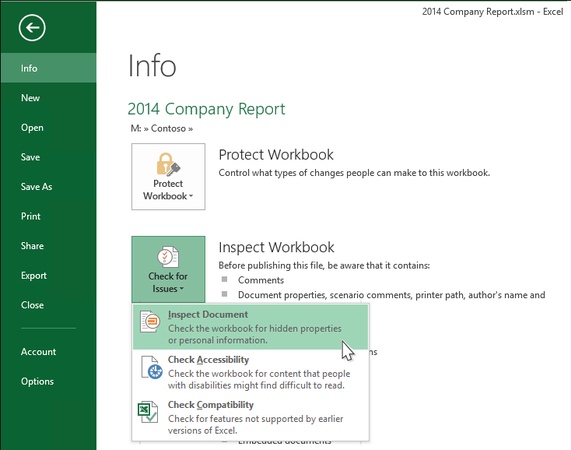Click the 'Protect Workbook' heading
The width and height of the screenshot is (571, 450).
(x=276, y=155)
